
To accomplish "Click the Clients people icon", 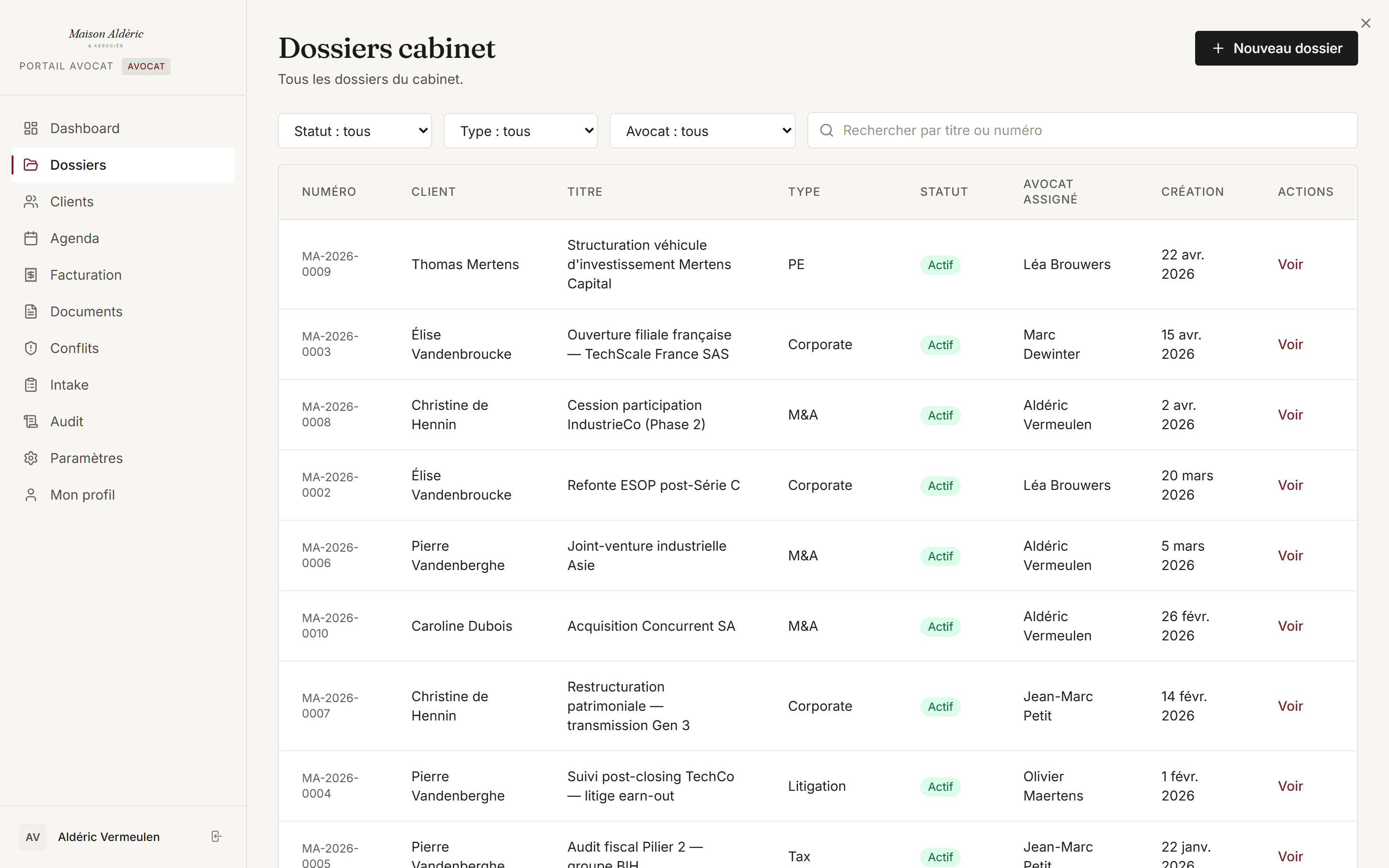I will 31,202.
